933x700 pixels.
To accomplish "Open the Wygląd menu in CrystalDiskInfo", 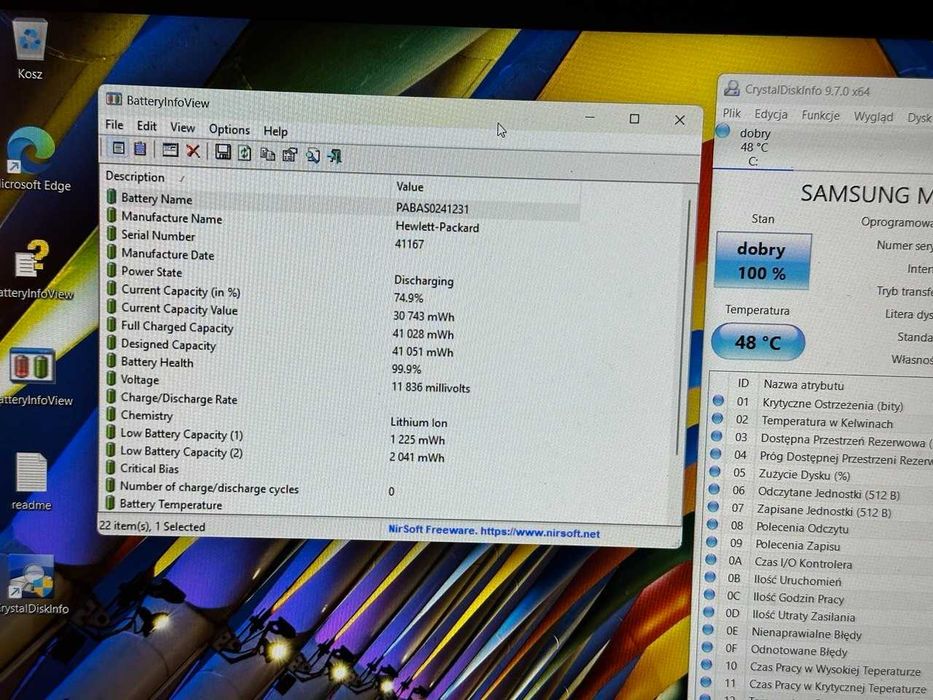I will click(873, 117).
